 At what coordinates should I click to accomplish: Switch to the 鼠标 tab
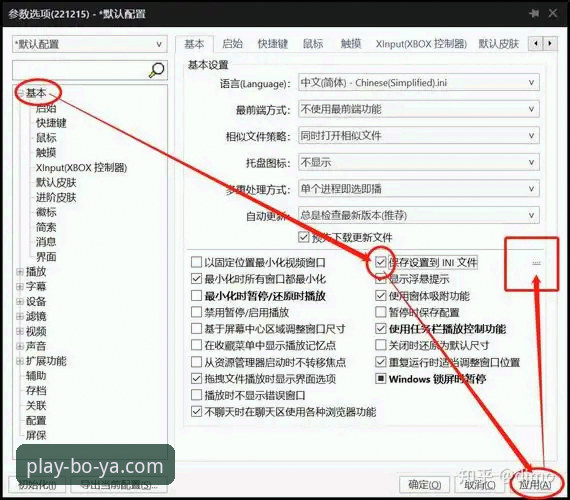[x=313, y=44]
